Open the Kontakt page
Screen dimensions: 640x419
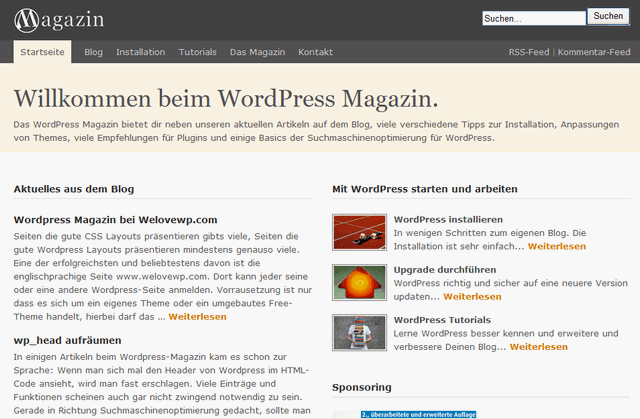click(315, 52)
